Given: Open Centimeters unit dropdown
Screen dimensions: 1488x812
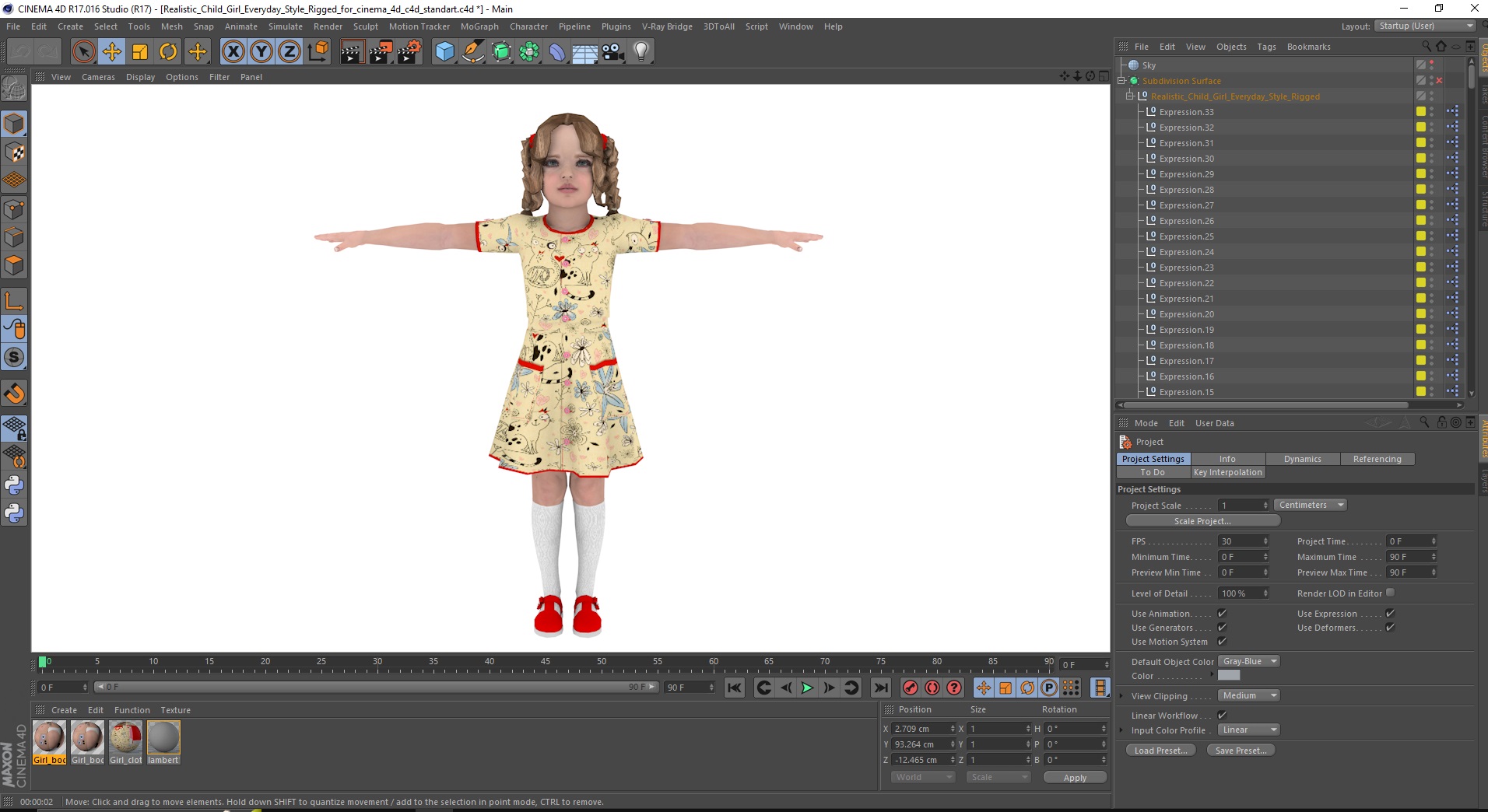Looking at the screenshot, I should tap(1310, 505).
